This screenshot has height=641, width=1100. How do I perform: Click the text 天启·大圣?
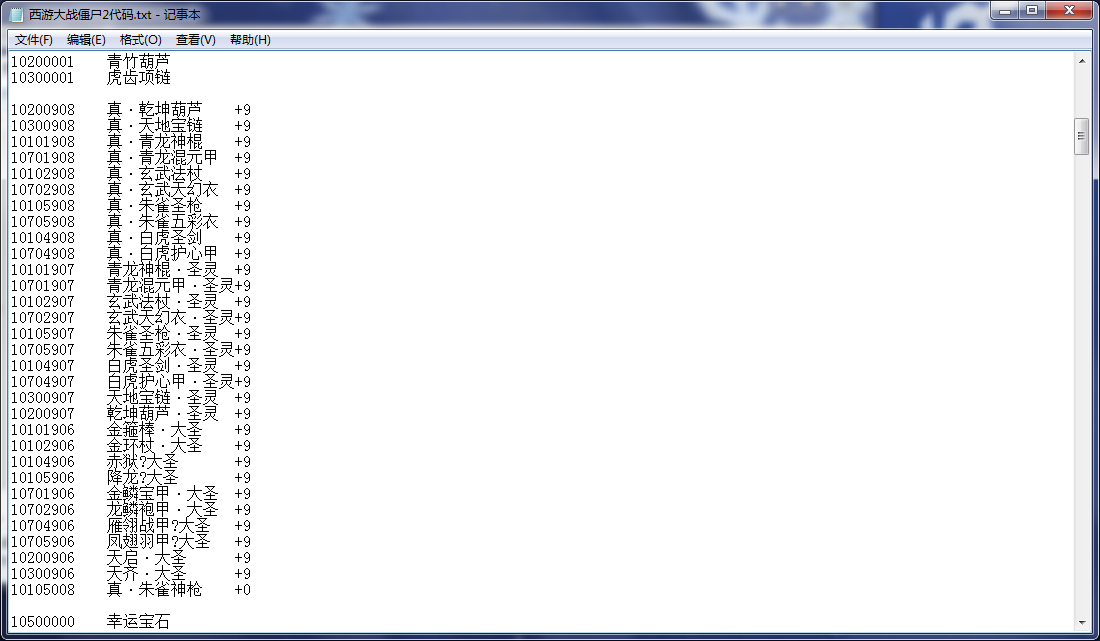click(147, 558)
